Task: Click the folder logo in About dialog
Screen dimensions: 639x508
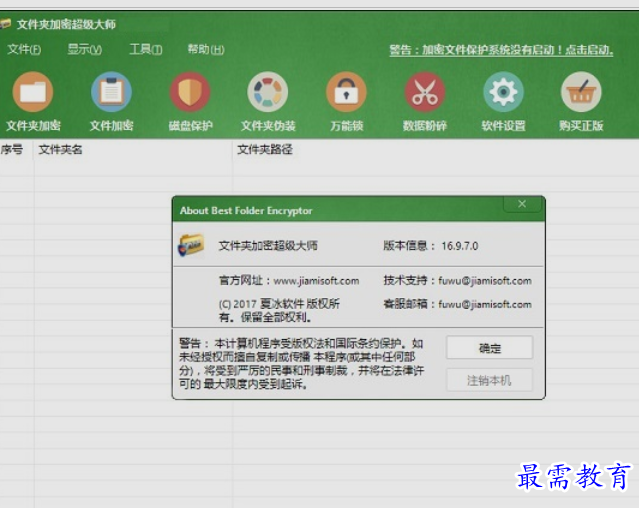Action: coord(191,245)
